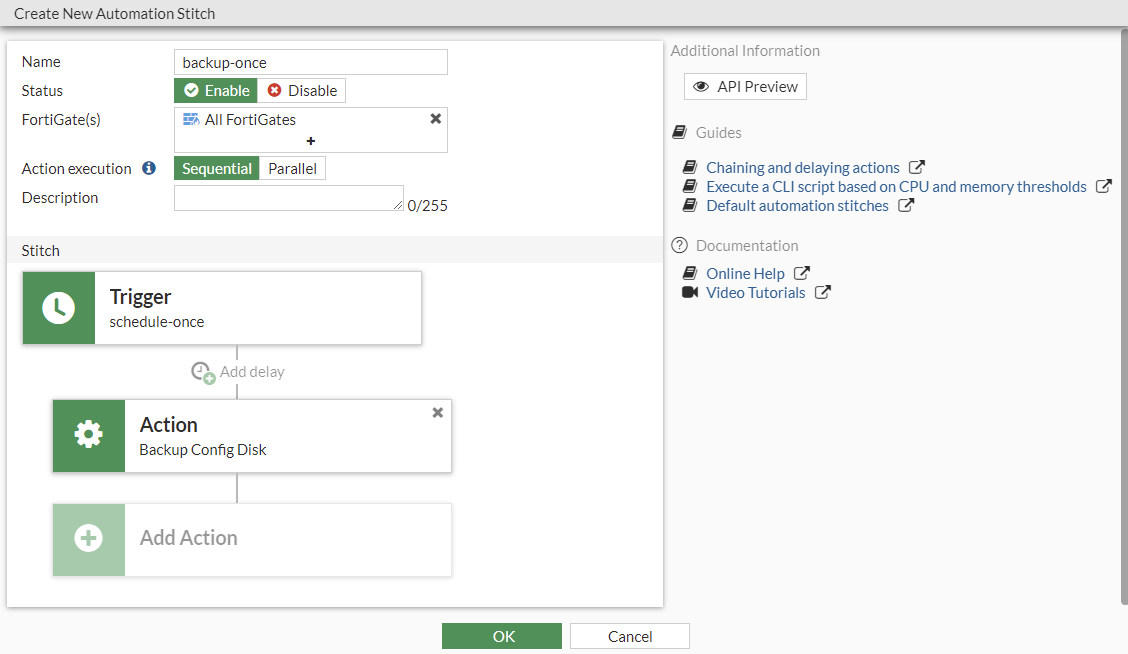Open Chaining and delaying actions guide
The width and height of the screenshot is (1128, 654).
[802, 168]
